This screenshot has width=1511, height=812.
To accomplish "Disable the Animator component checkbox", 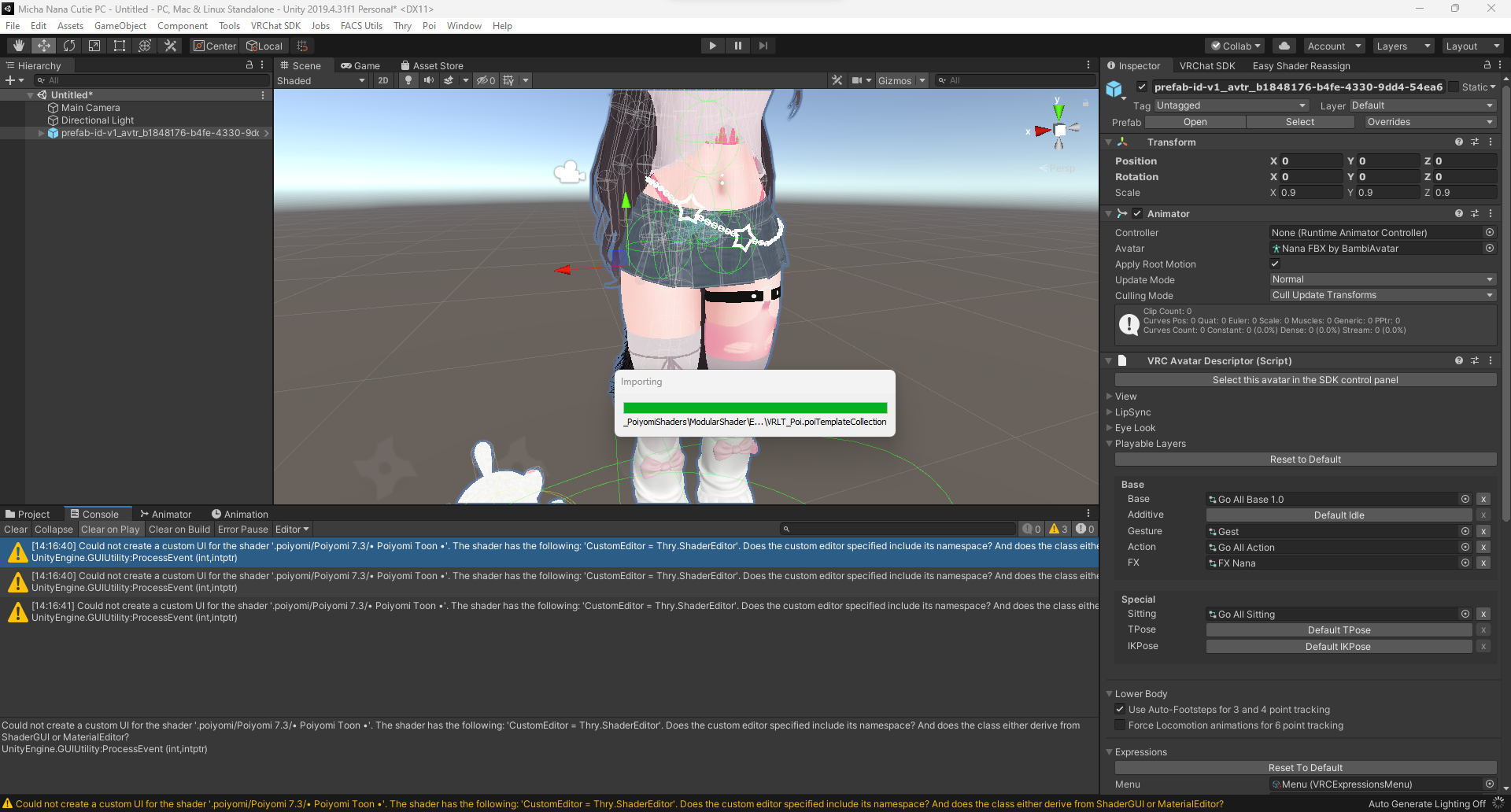I will (x=1137, y=213).
